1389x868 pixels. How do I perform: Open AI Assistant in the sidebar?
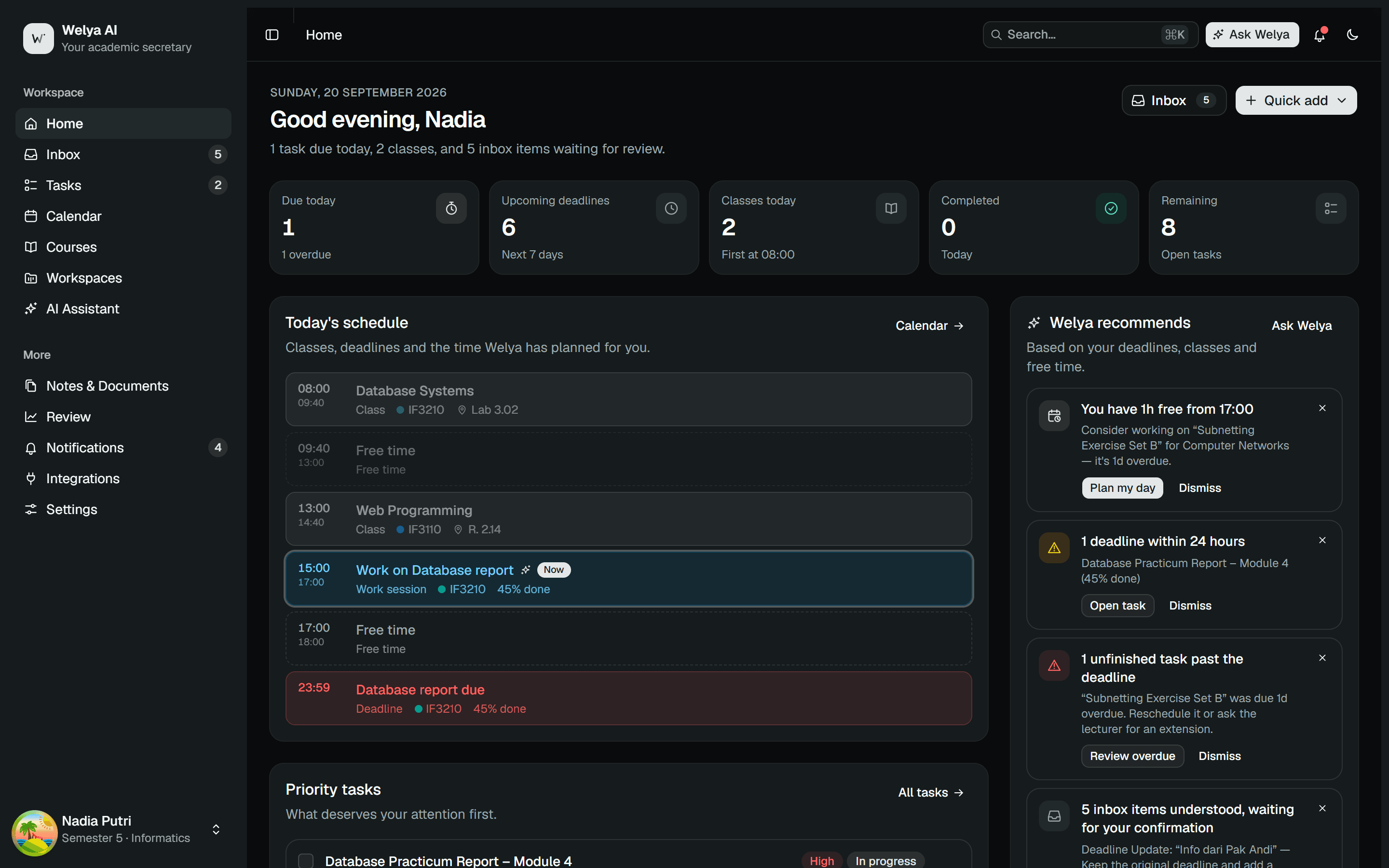coord(123,309)
